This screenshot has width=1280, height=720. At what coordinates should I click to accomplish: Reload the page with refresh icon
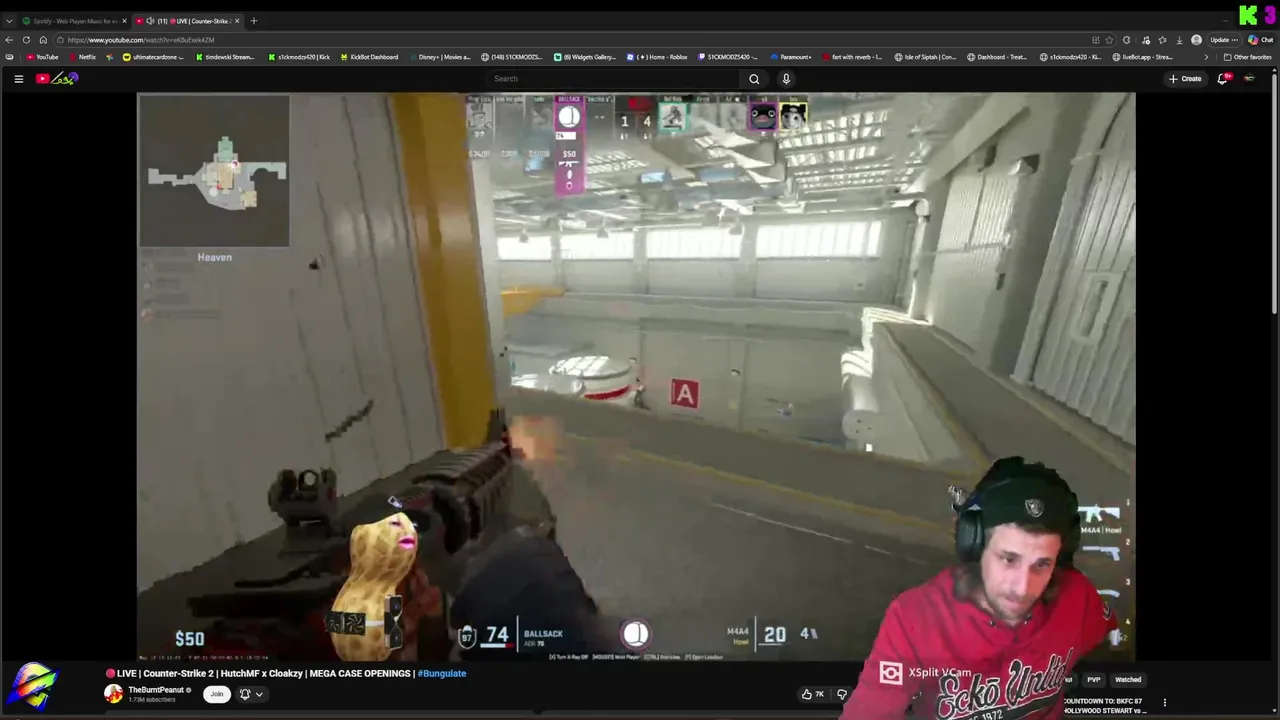(x=26, y=40)
